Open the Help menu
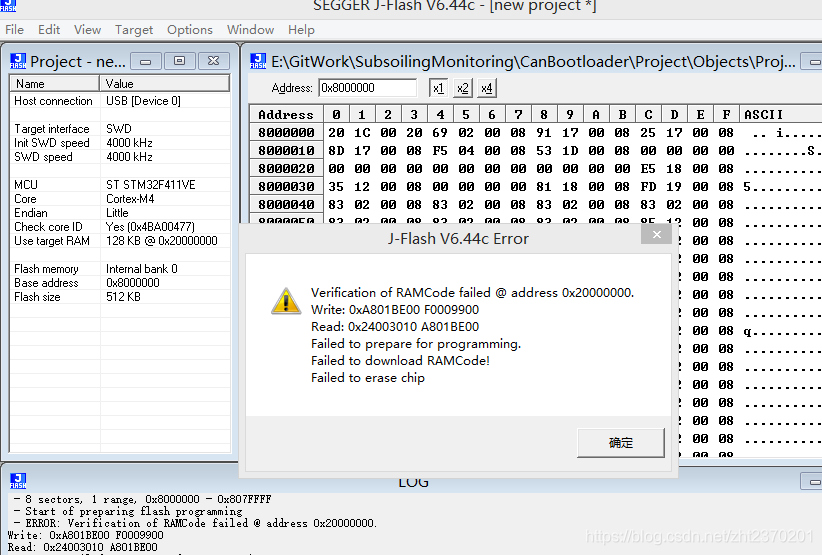This screenshot has width=822, height=555. pos(301,30)
